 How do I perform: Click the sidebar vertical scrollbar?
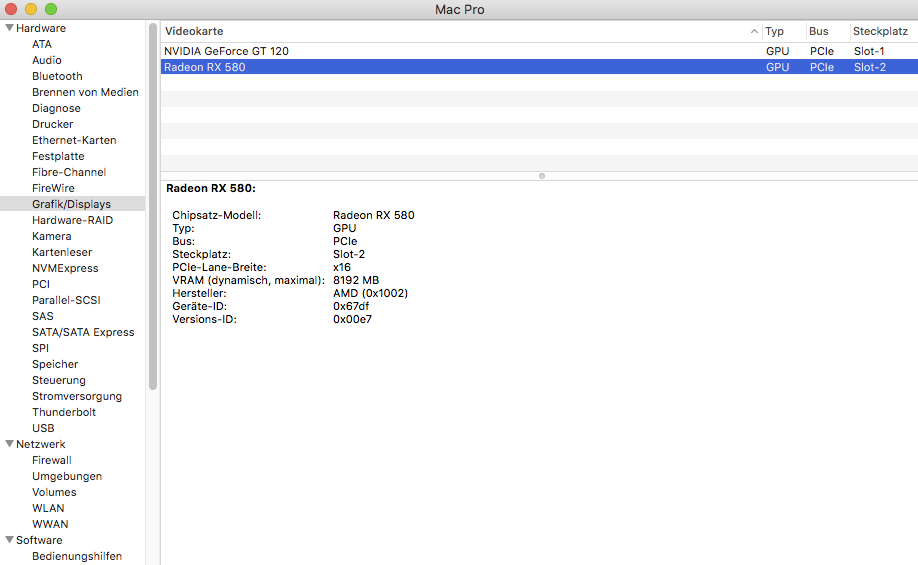[153, 206]
